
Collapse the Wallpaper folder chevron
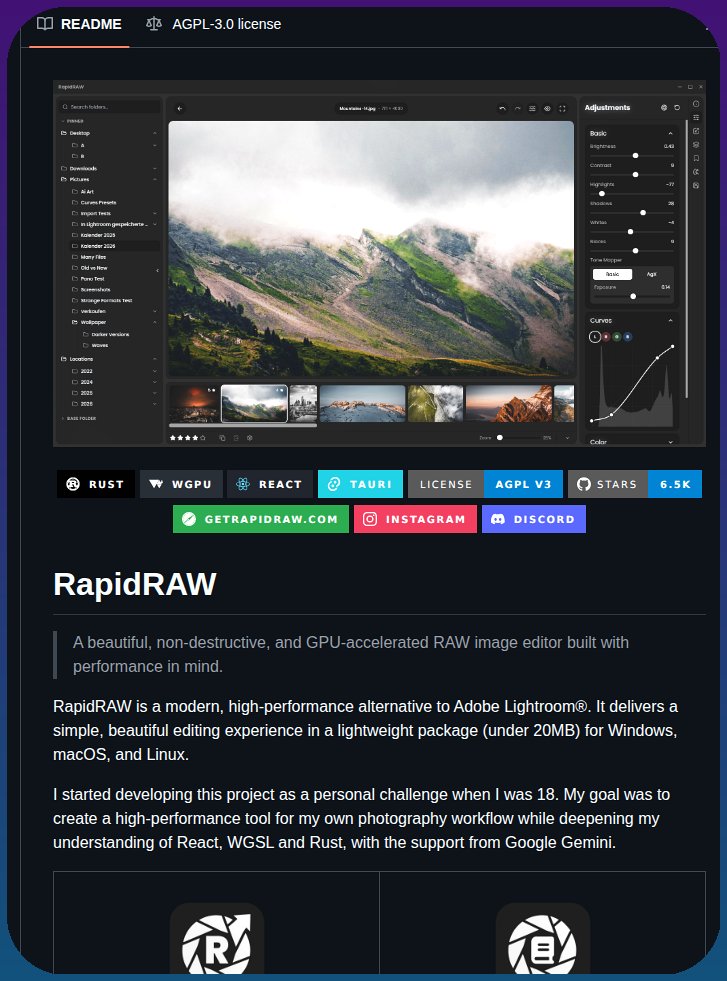coord(155,322)
